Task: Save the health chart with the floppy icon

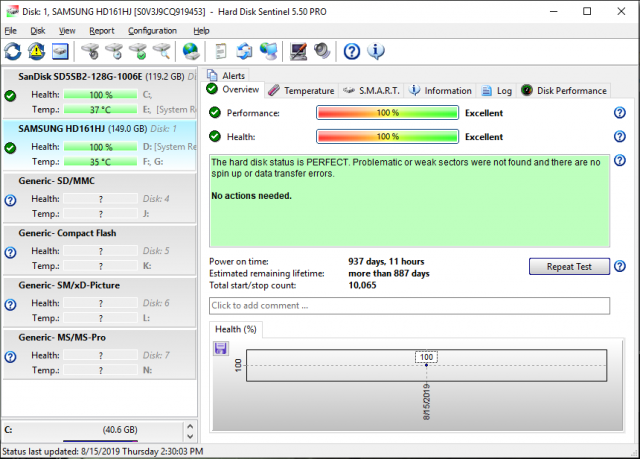Action: [x=221, y=348]
